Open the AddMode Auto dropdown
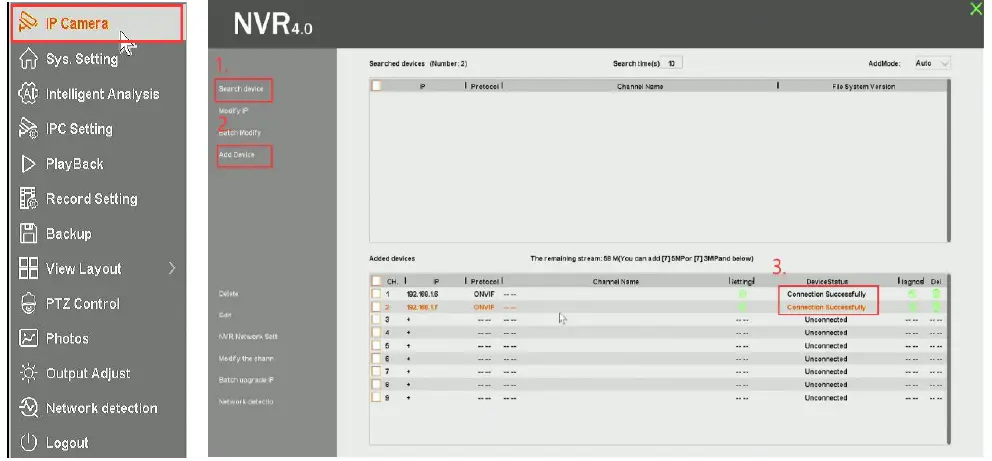The width and height of the screenshot is (992, 461). coord(933,63)
